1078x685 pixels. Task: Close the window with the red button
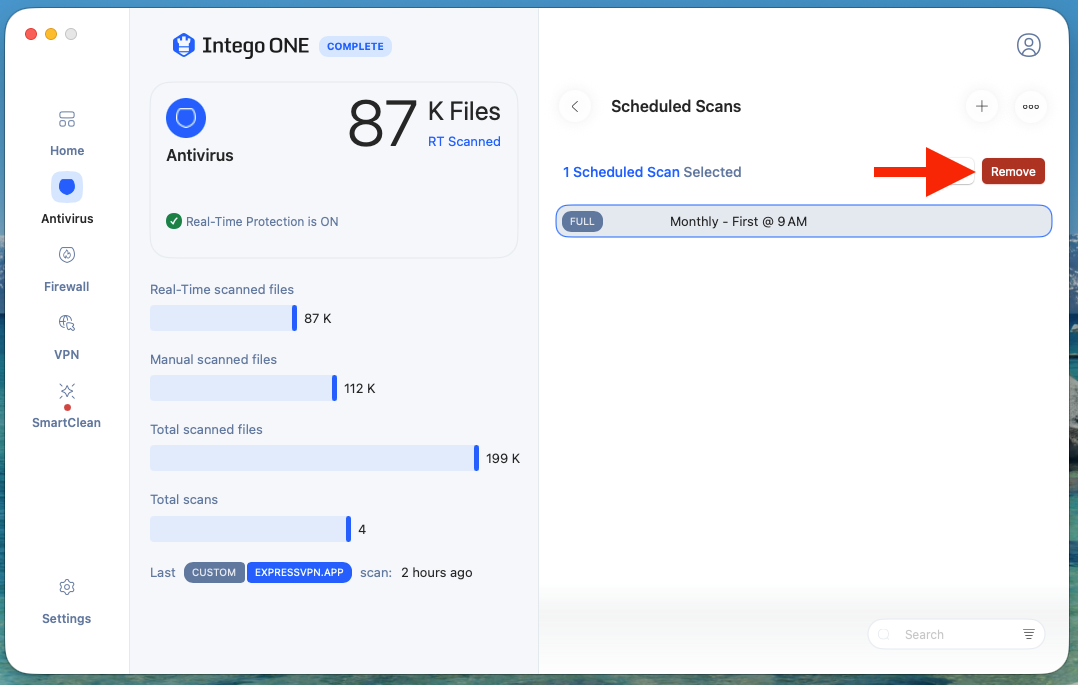point(31,34)
